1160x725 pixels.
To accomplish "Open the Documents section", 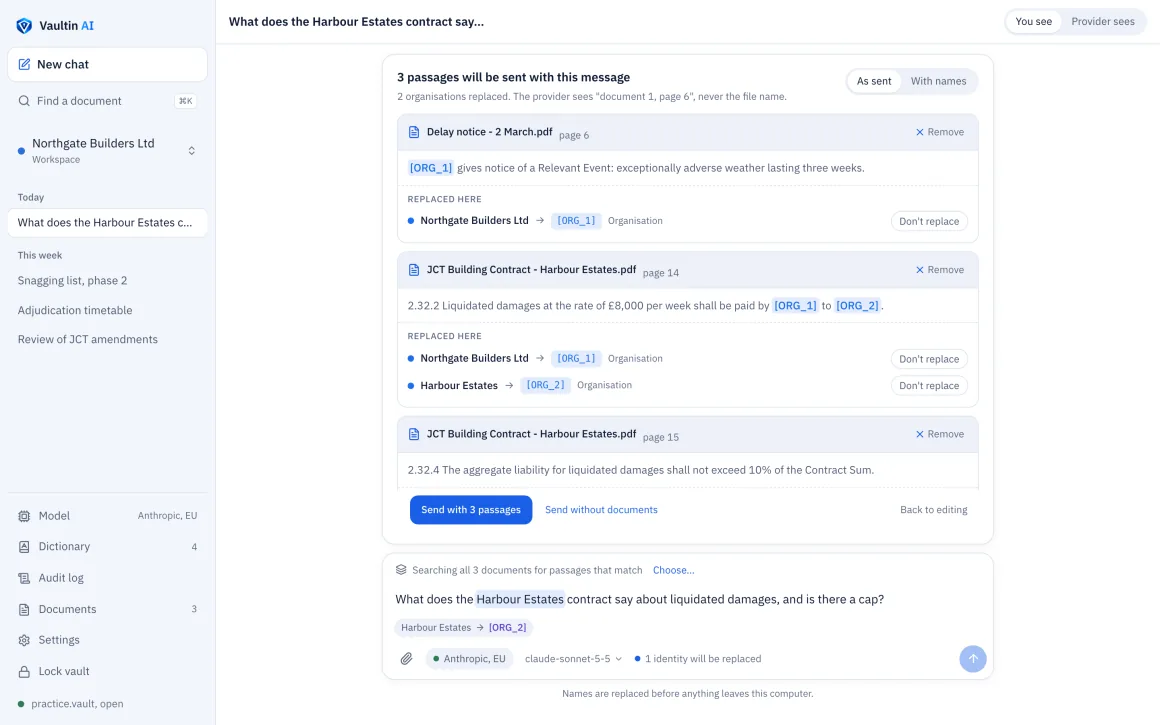I will click(107, 610).
